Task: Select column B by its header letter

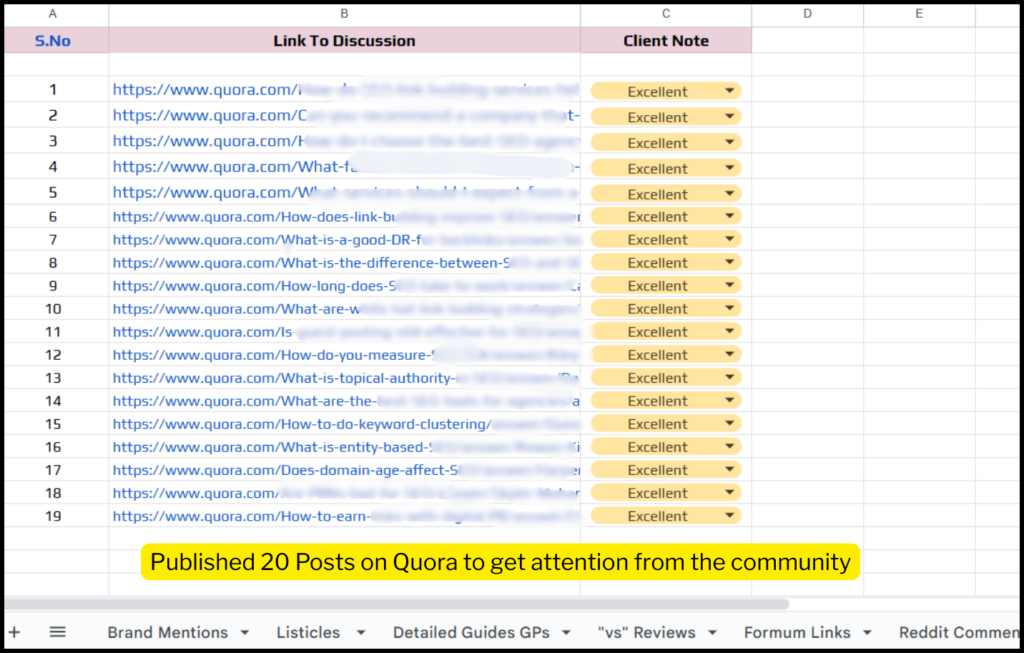Action: point(344,14)
